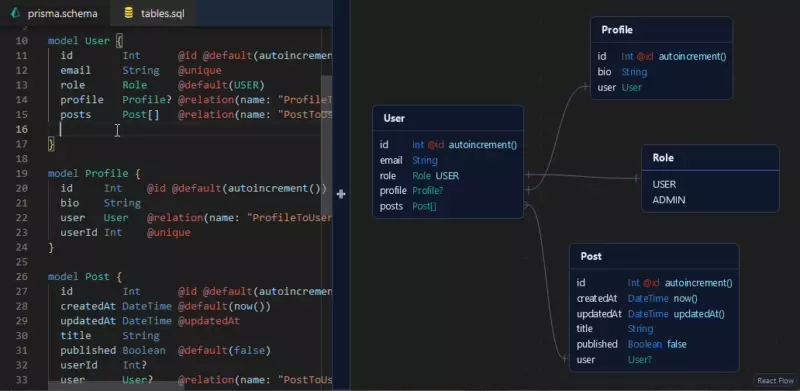The width and height of the screenshot is (800, 391).
Task: Open the tables.sql tab
Action: pyautogui.click(x=155, y=13)
